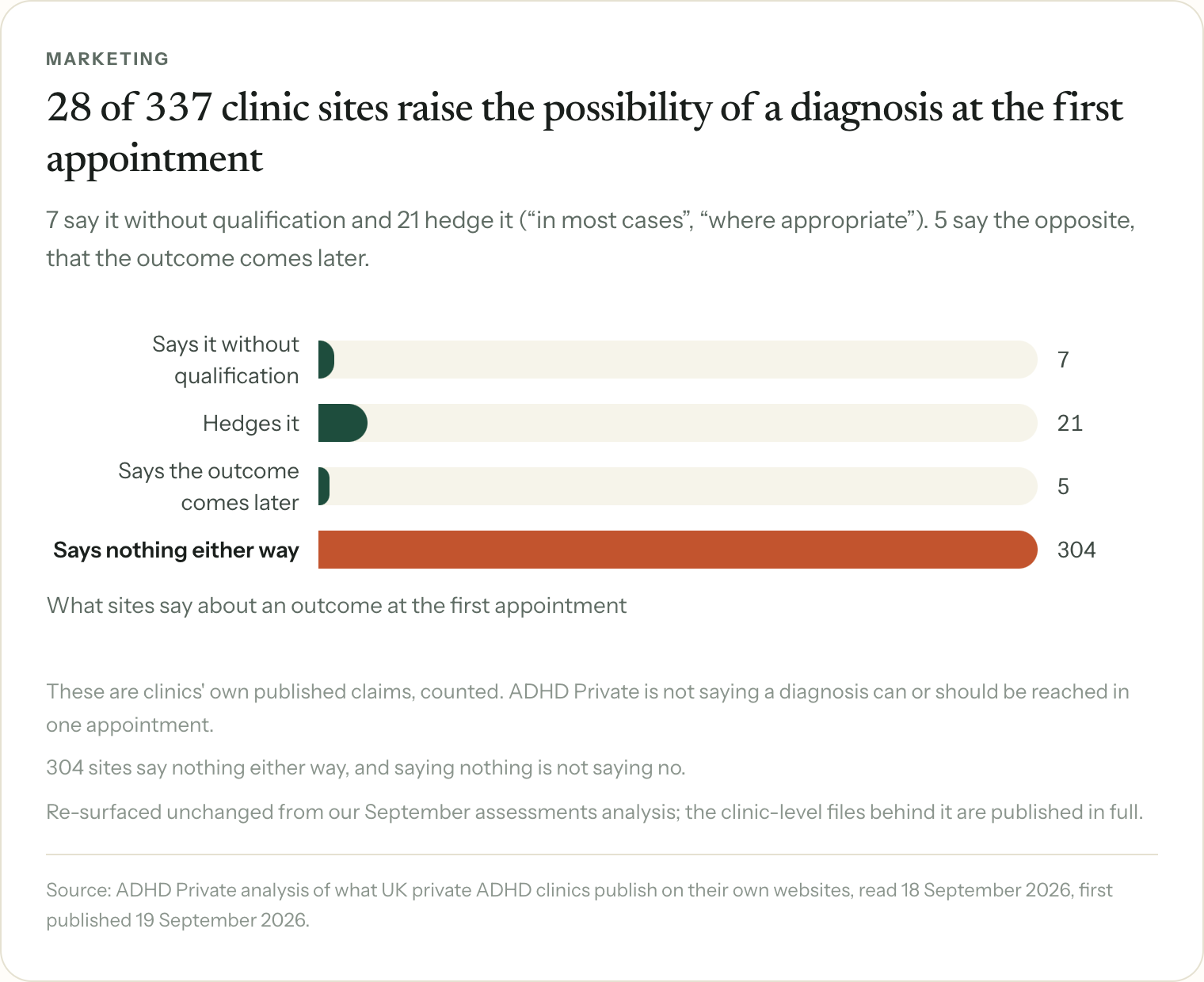The height and width of the screenshot is (982, 1204).
Task: Click the note '304 sites say nothing either way'
Action: click(366, 767)
